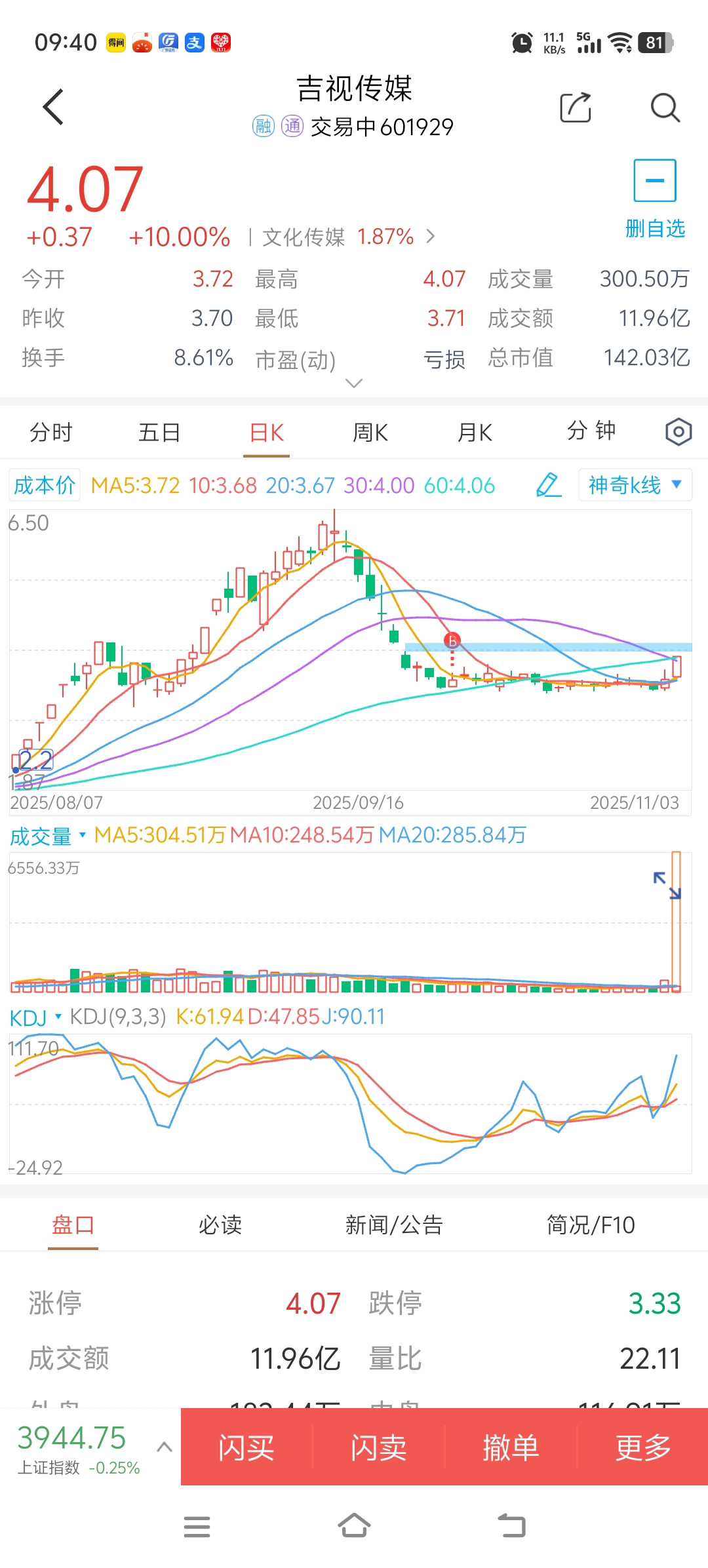Tap the 60:4.06 moving average label

click(x=460, y=485)
